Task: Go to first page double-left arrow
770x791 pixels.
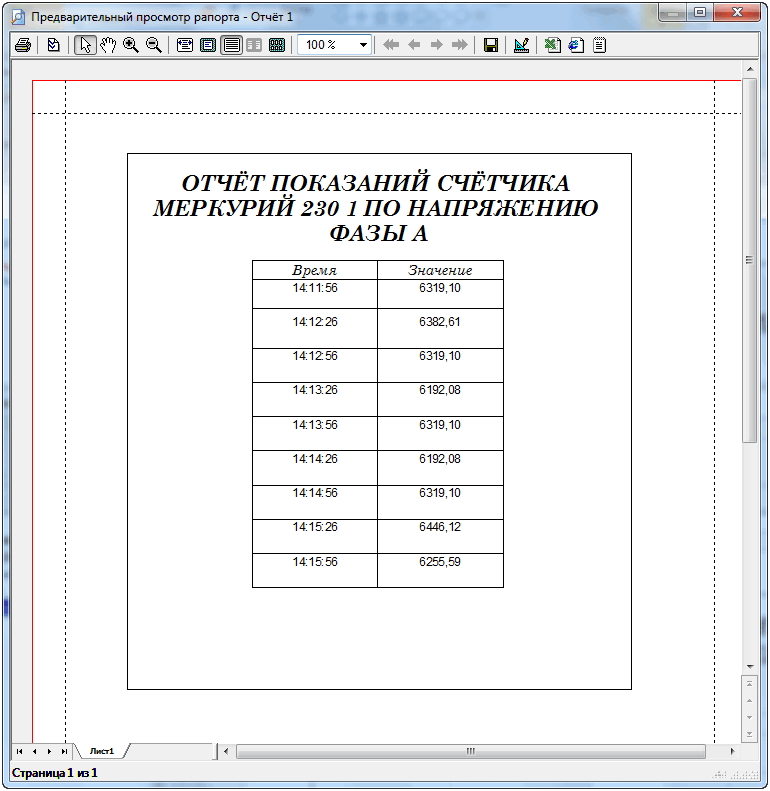Action: pos(391,45)
